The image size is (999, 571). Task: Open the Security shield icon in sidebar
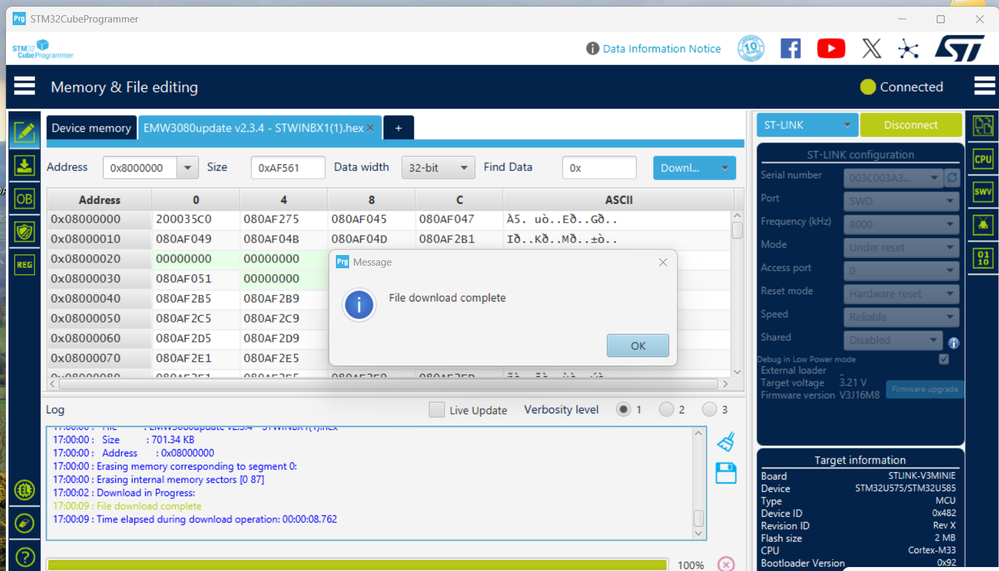24,232
